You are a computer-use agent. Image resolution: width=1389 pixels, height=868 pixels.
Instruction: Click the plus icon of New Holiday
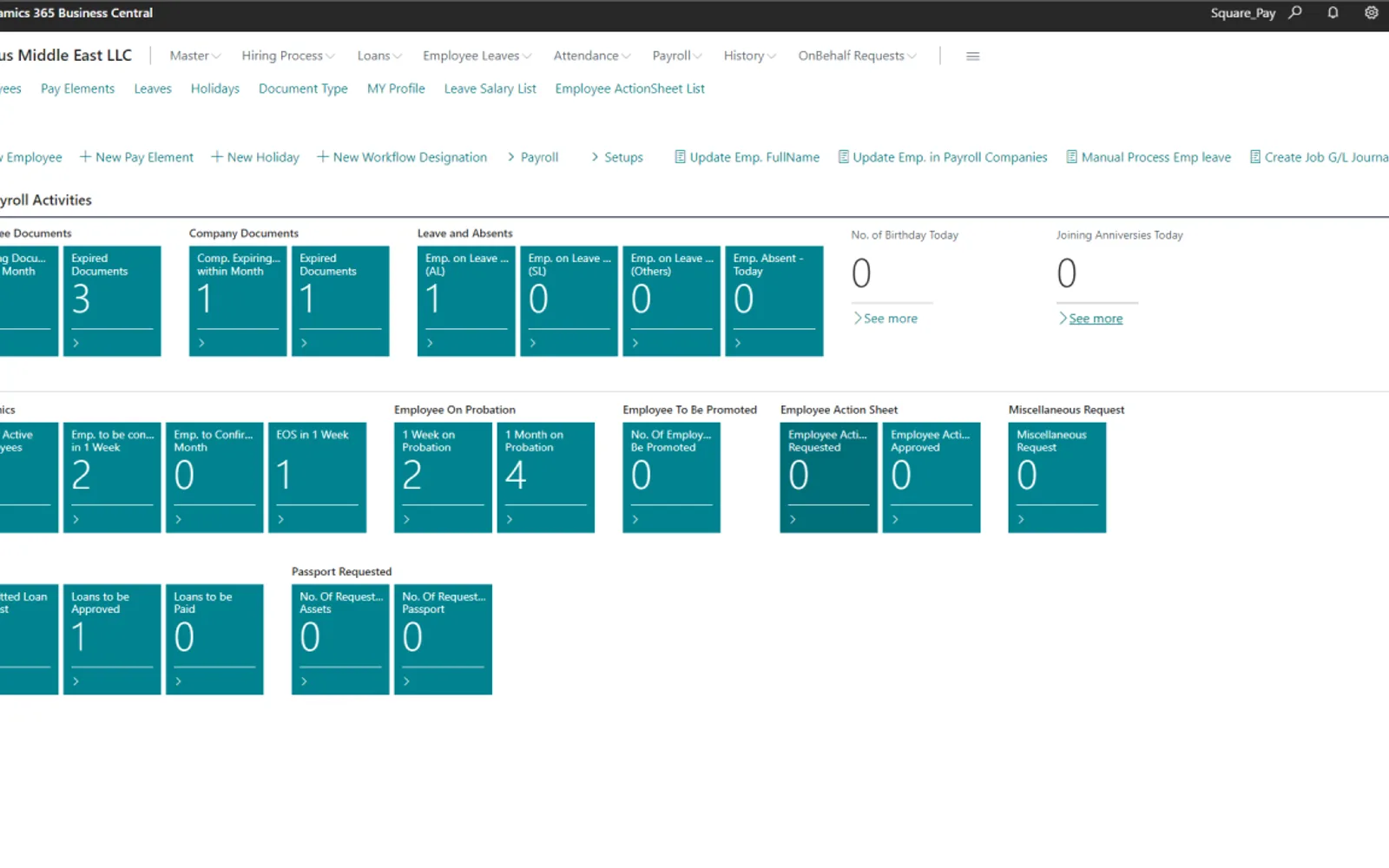pos(217,157)
